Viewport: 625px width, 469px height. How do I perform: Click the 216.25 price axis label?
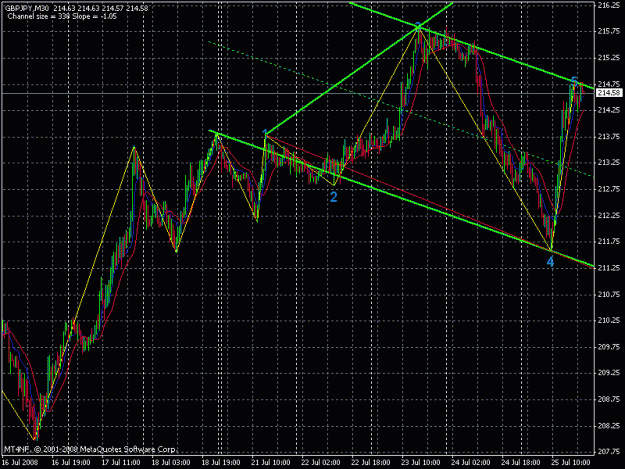coord(609,5)
